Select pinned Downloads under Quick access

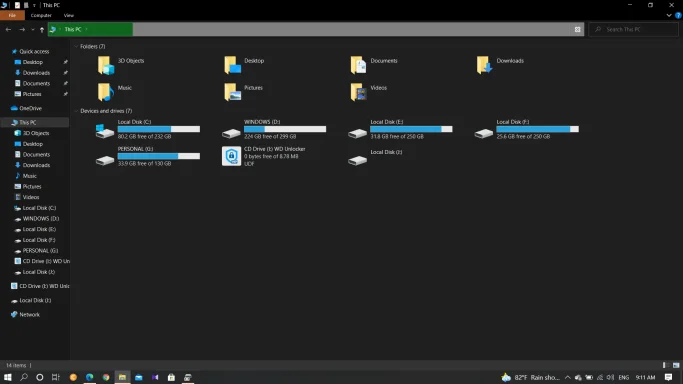(x=36, y=73)
